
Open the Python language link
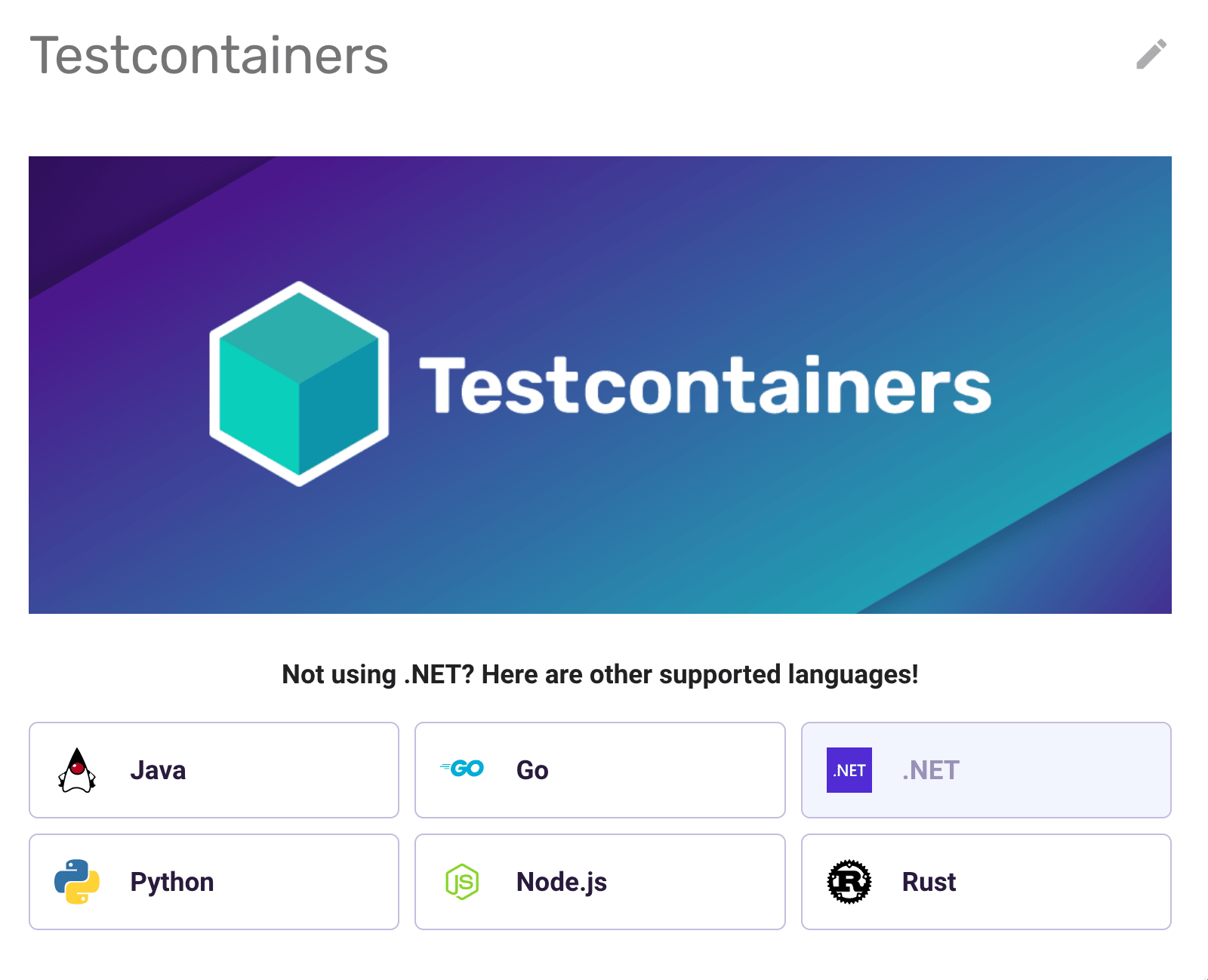pos(172,882)
